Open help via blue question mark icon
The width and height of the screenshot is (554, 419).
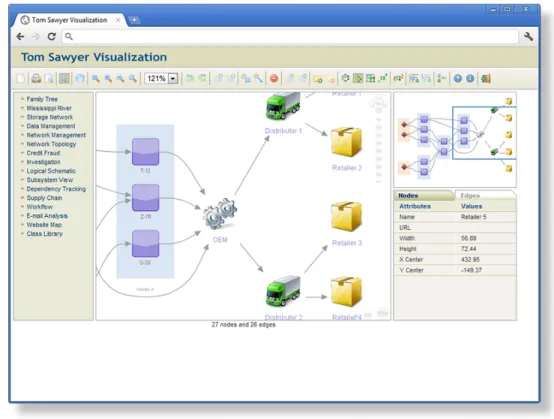tap(458, 78)
